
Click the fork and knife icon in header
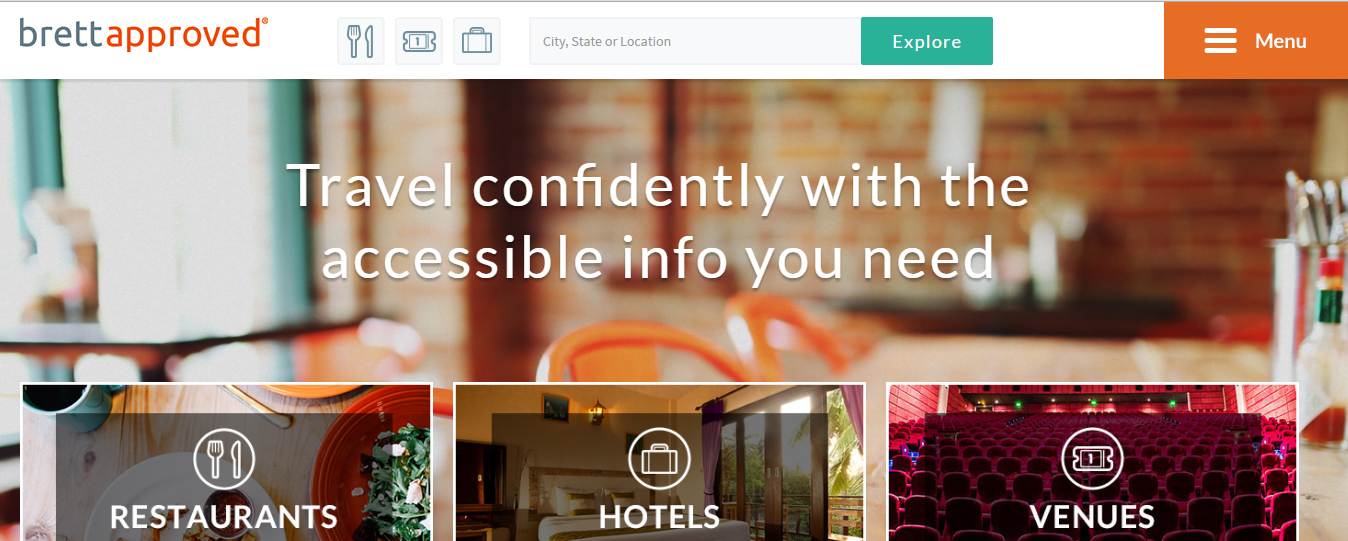click(x=360, y=41)
